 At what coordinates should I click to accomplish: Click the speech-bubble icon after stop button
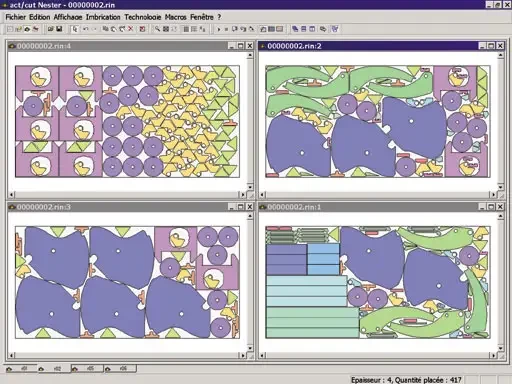click(235, 29)
